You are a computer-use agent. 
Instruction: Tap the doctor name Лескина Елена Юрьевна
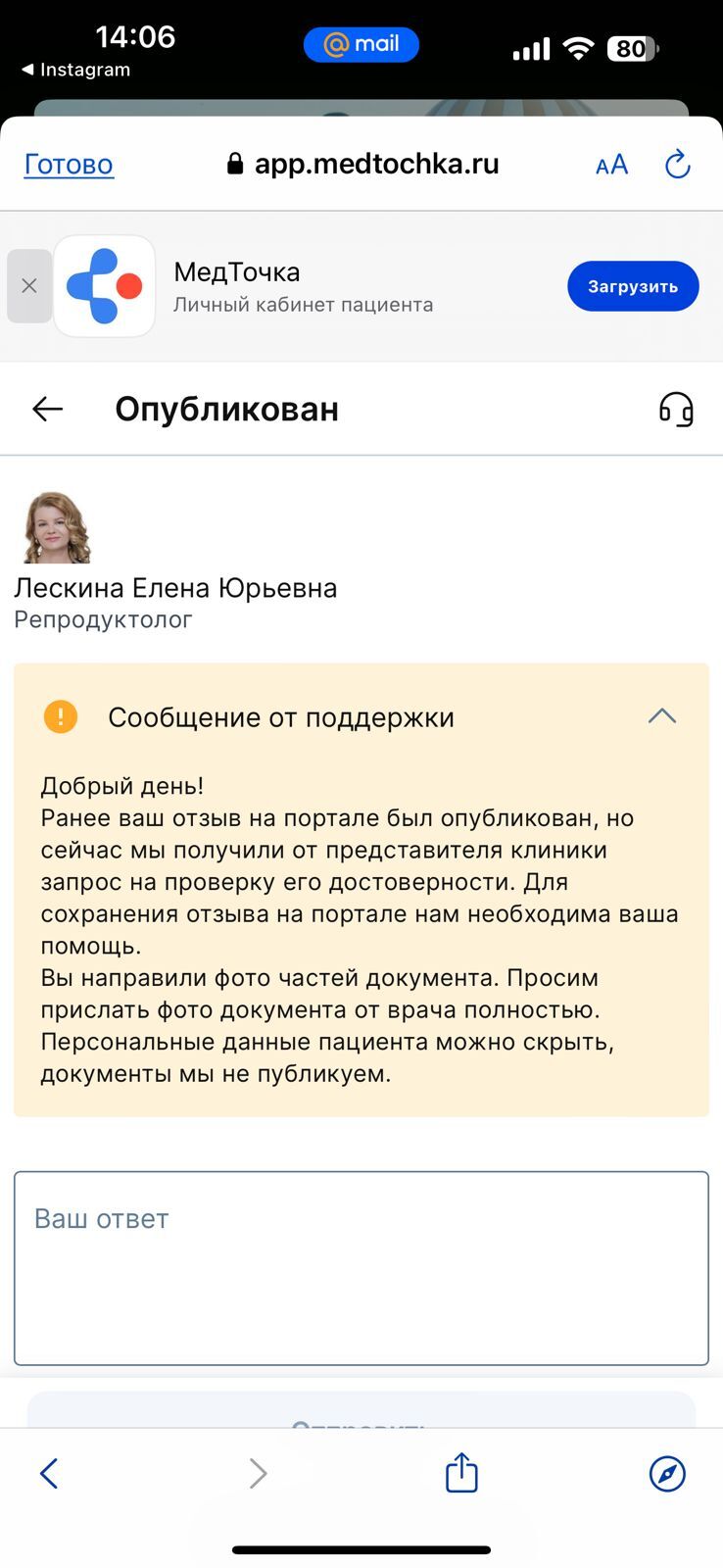coord(175,588)
